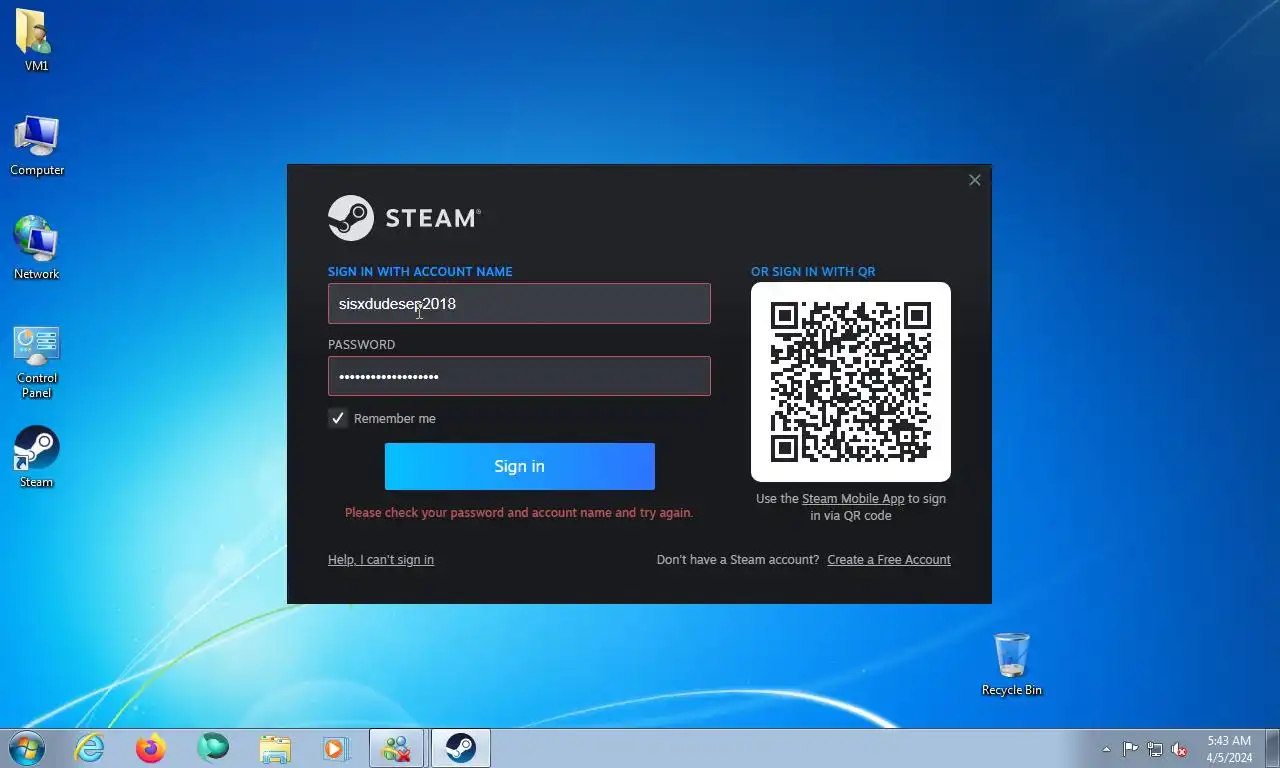
Task: Open the Create a Free Account link
Action: click(x=889, y=560)
